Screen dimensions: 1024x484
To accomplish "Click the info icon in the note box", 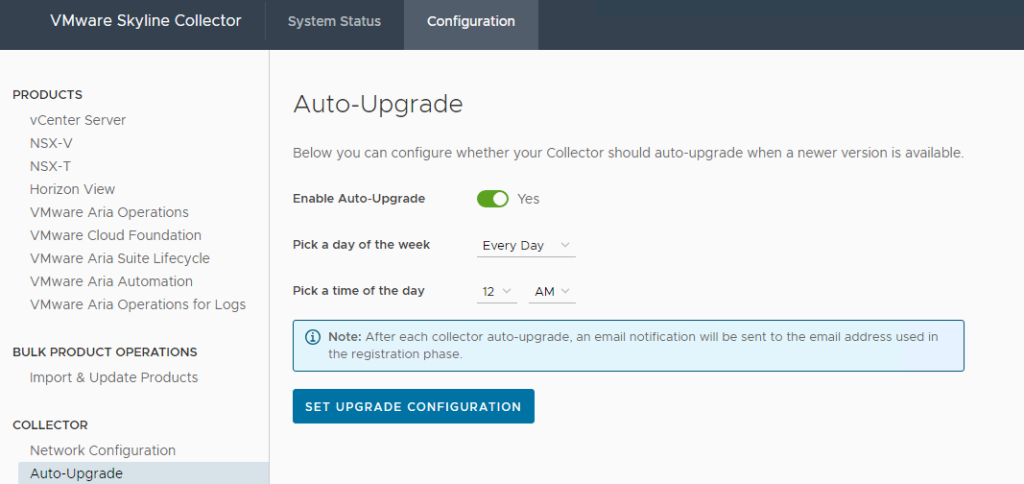I will tap(312, 337).
